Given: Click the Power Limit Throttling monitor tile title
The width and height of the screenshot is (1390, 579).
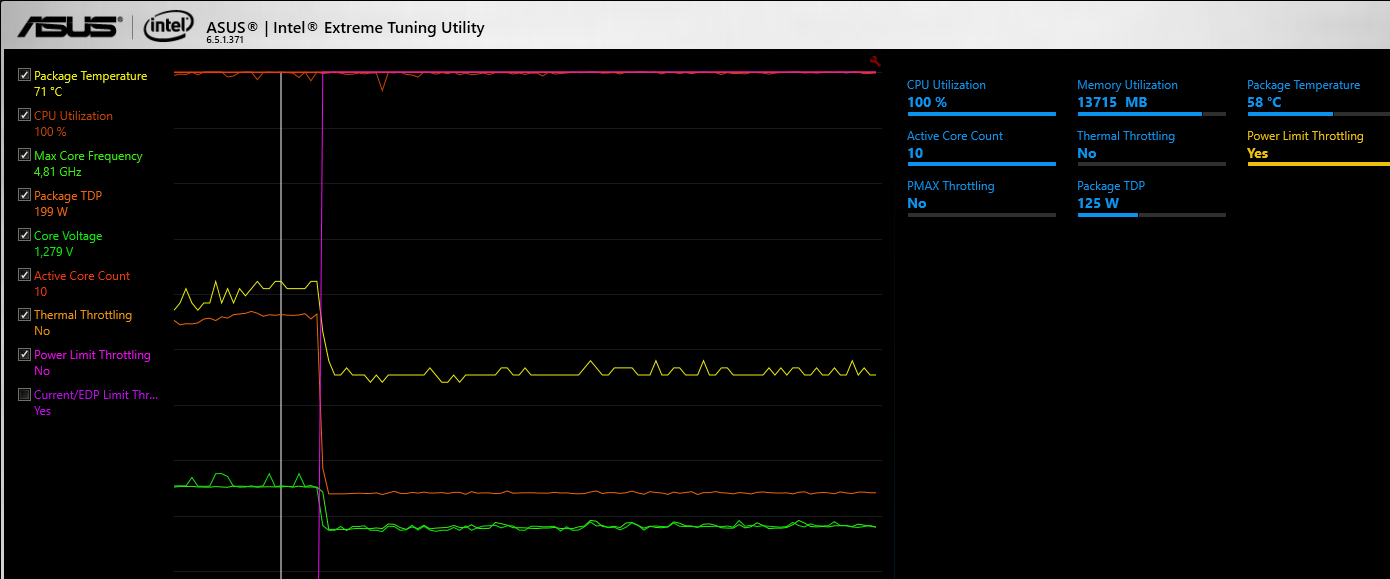Looking at the screenshot, I should click(x=1305, y=136).
